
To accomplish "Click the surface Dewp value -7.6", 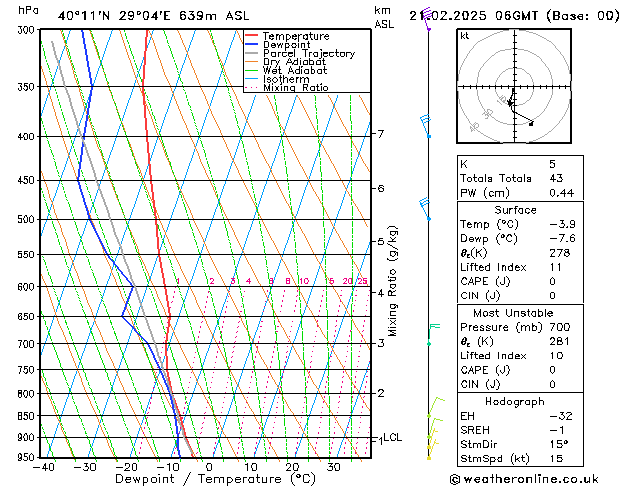I will click(562, 239).
